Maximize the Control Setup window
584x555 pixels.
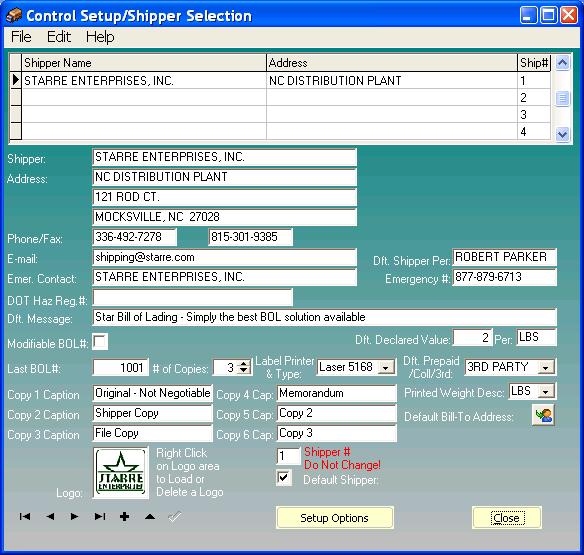coord(548,15)
